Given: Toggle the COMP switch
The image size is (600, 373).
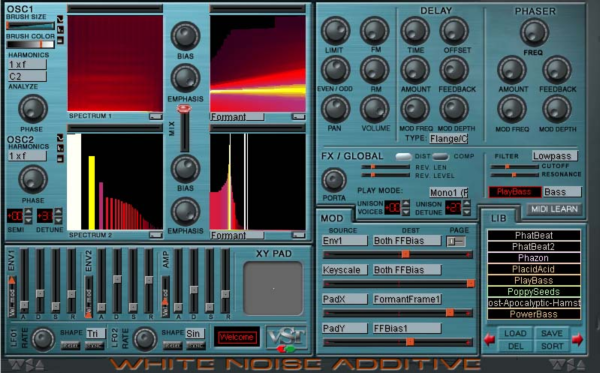Looking at the screenshot, I should click(440, 156).
